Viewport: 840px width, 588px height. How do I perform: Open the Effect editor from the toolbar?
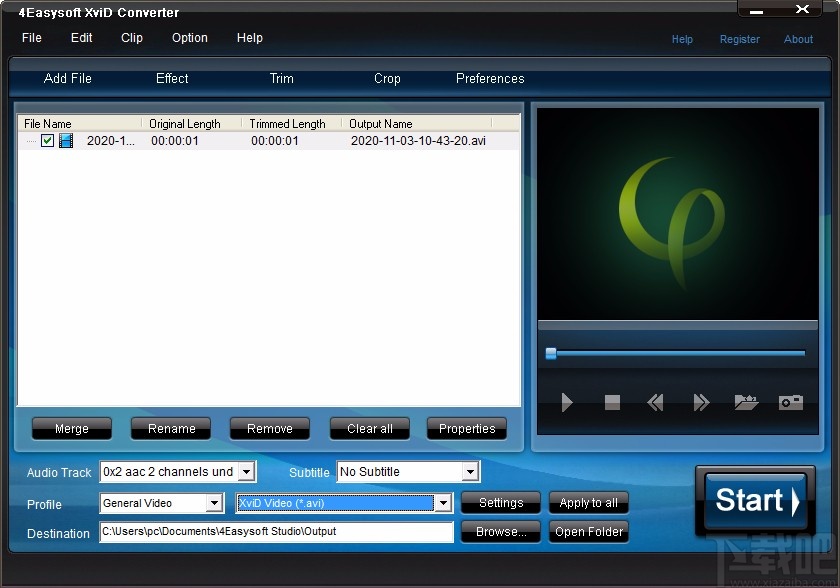171,79
